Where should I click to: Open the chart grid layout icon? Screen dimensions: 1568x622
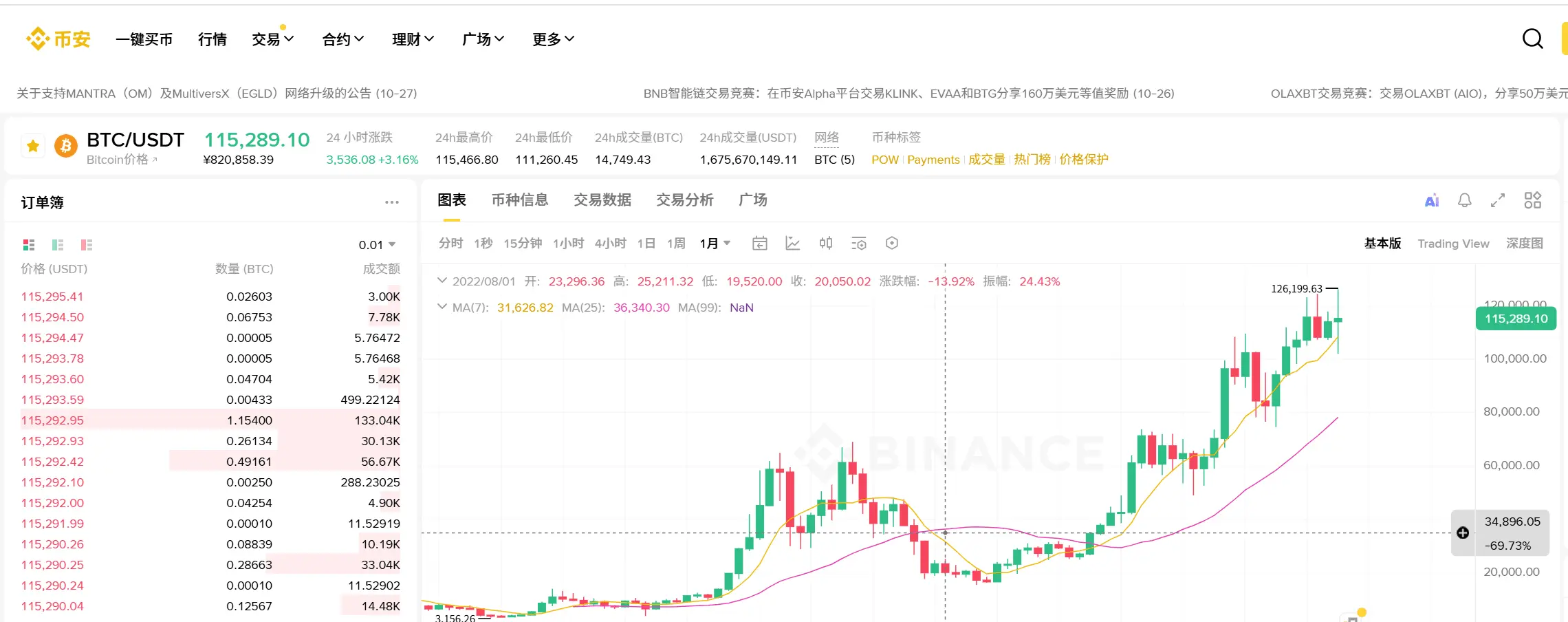pos(1532,200)
